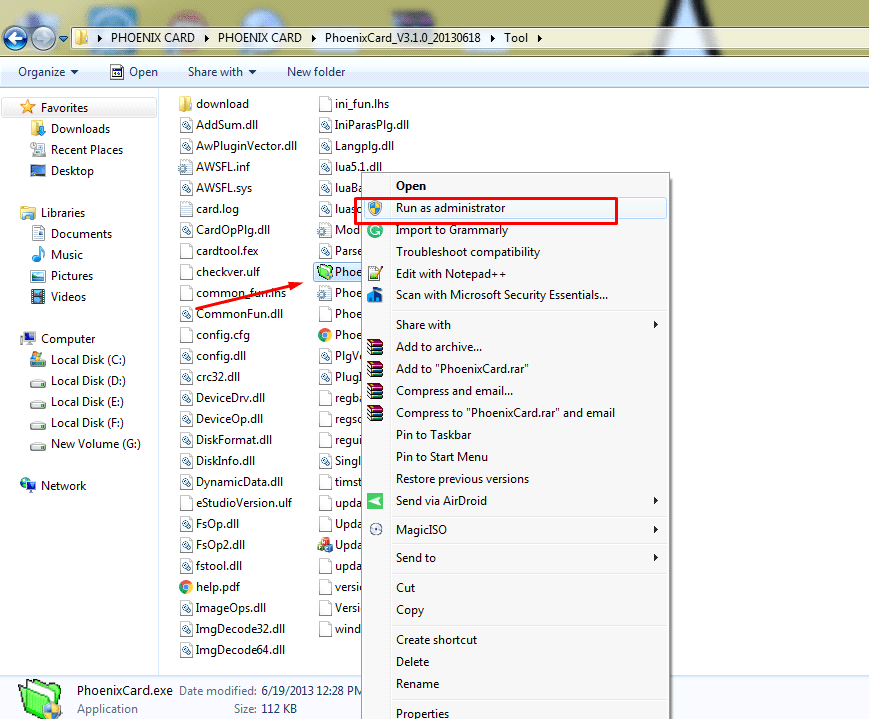
Task: Choose Add to "PhoenixCard.rar" entry
Action: [x=462, y=369]
